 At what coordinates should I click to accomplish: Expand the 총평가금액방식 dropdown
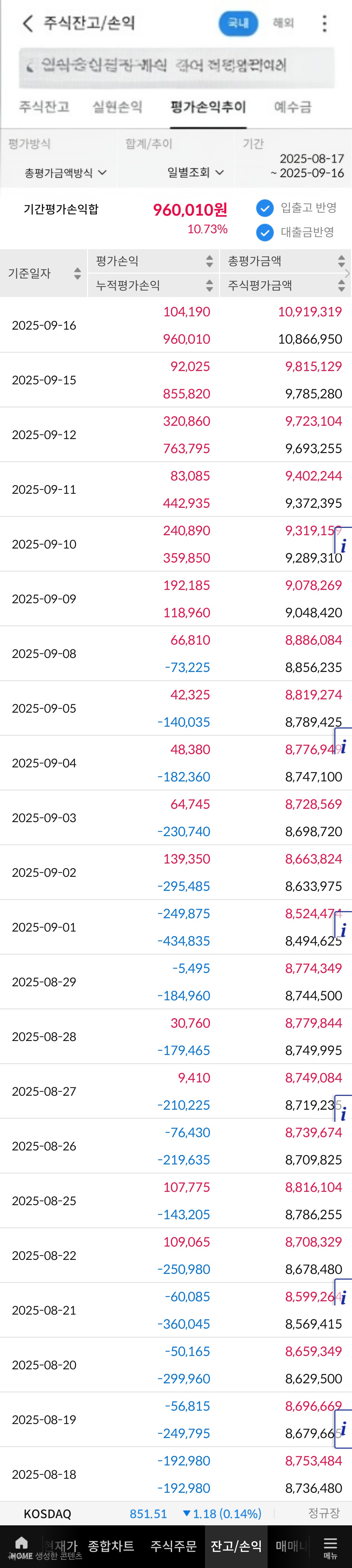65,173
